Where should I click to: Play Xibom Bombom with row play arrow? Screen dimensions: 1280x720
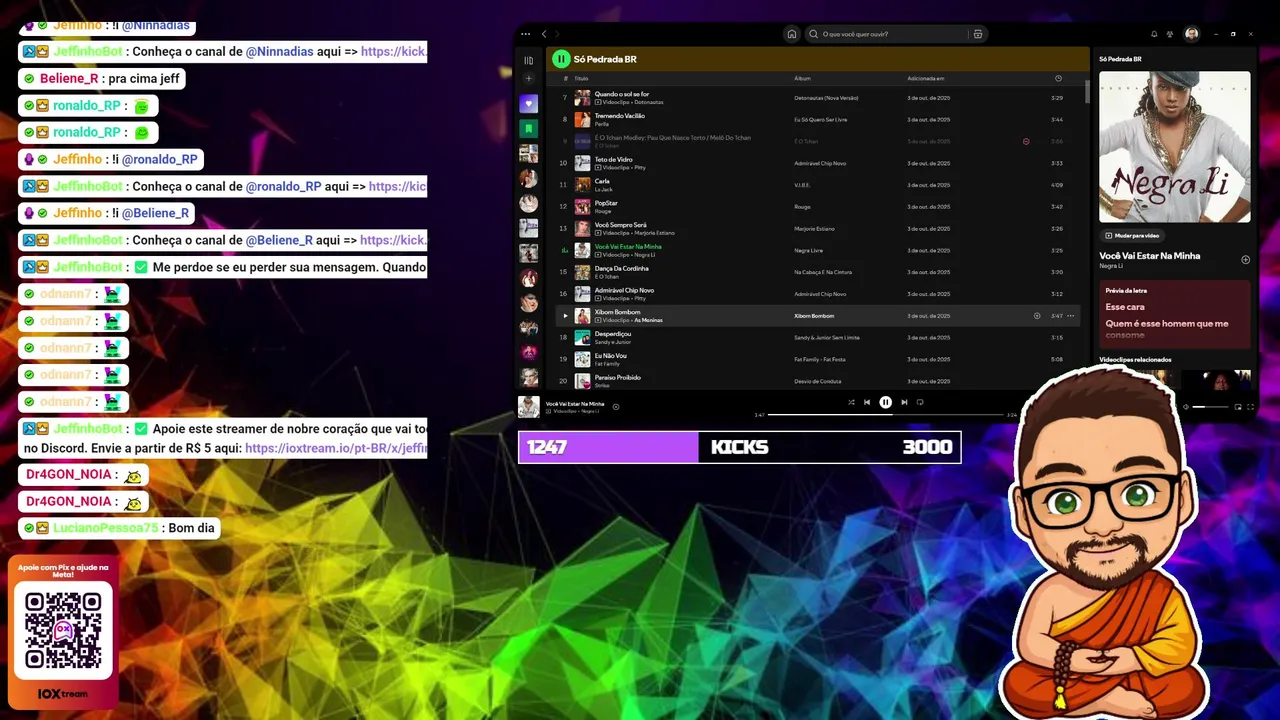(564, 316)
